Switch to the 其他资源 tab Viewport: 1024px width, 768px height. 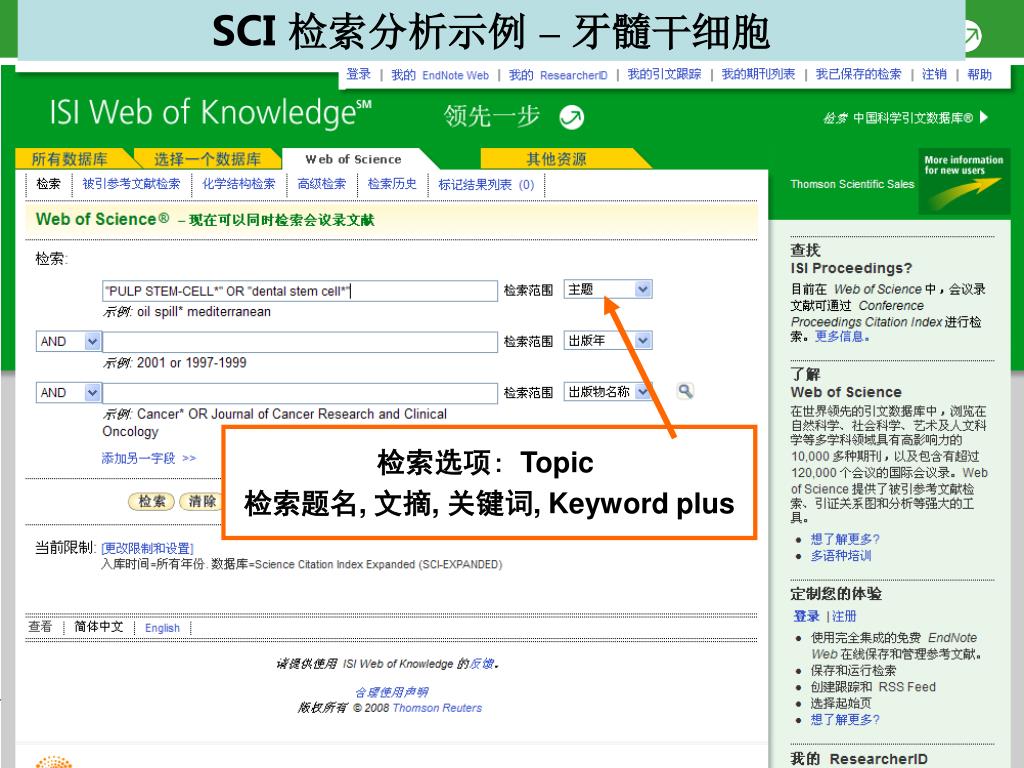[556, 159]
